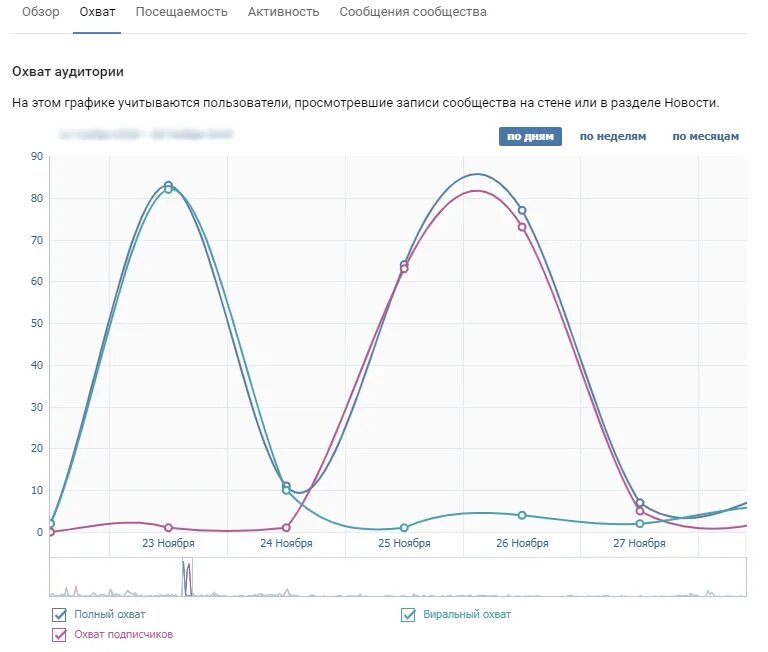Image resolution: width=768 pixels, height=652 pixels.
Task: Open the Активность tab
Action: click(x=283, y=12)
